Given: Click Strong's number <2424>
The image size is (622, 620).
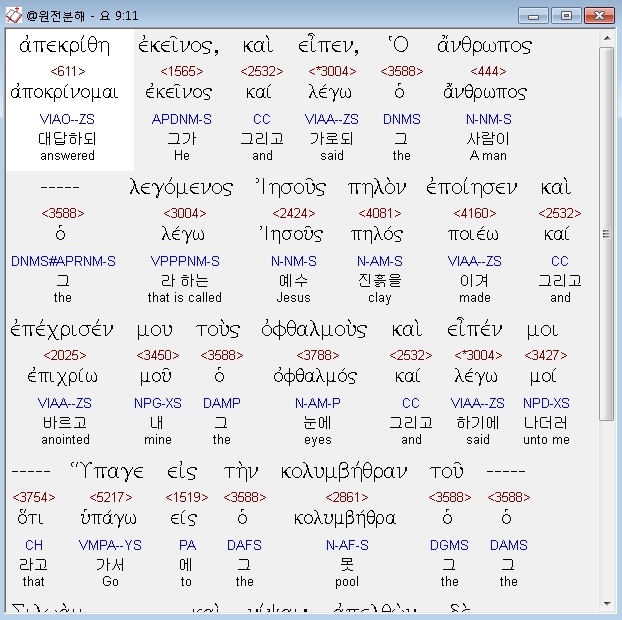Looking at the screenshot, I should click(x=294, y=213).
